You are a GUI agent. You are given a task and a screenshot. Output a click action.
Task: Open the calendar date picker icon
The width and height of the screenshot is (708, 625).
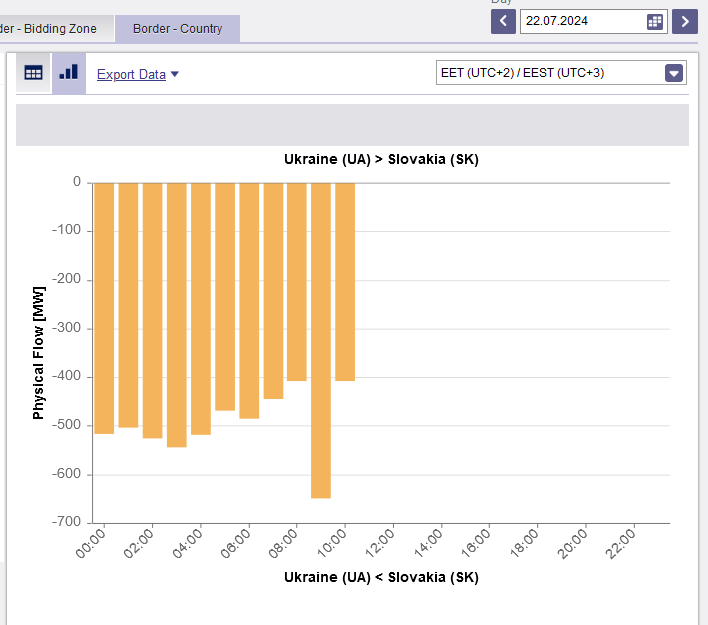pos(655,21)
